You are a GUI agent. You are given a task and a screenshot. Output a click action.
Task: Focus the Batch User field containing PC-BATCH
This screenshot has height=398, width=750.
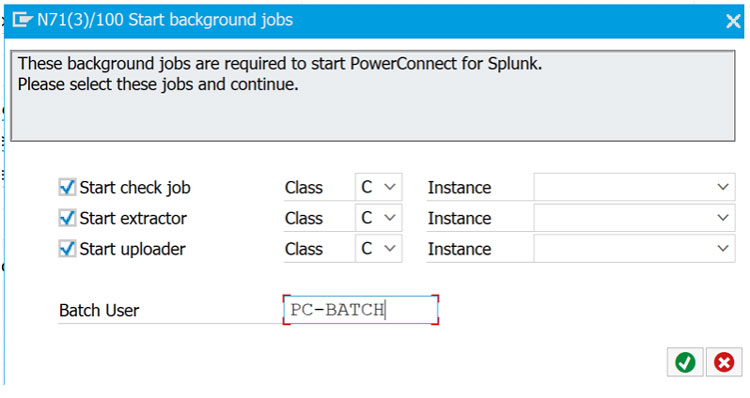pos(361,310)
